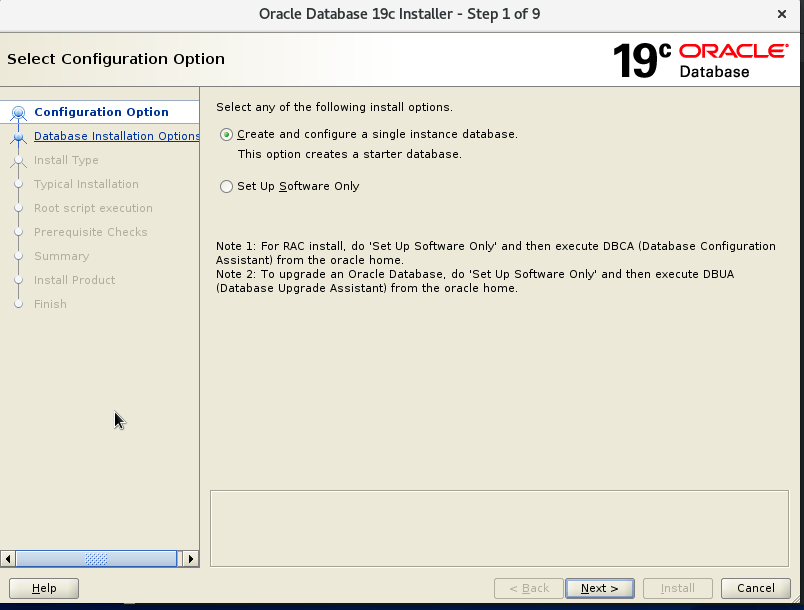Click the Install Type step label
Viewport: 804px width, 610px height.
pyautogui.click(x=66, y=160)
